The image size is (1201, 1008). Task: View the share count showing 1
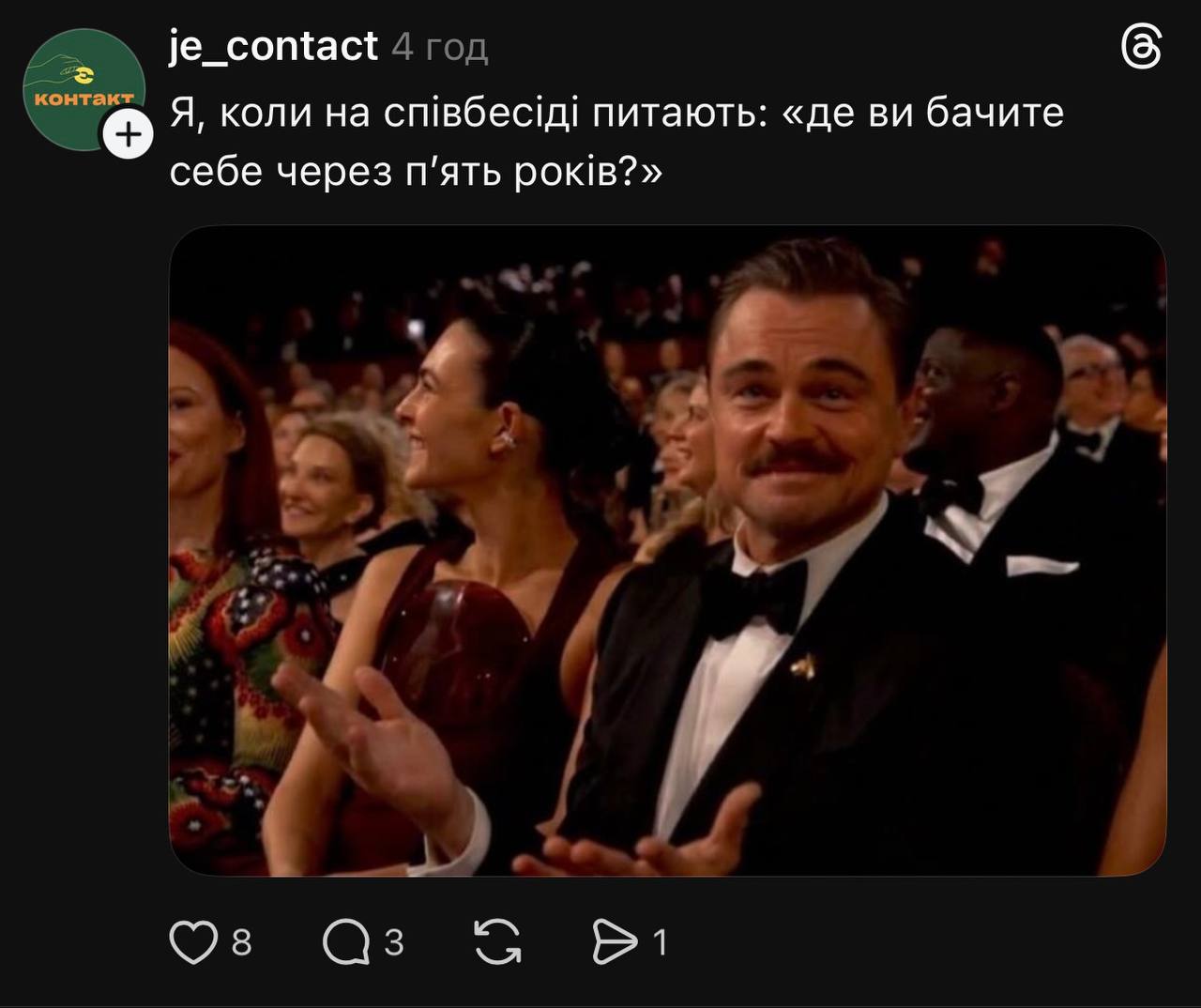coord(660,942)
